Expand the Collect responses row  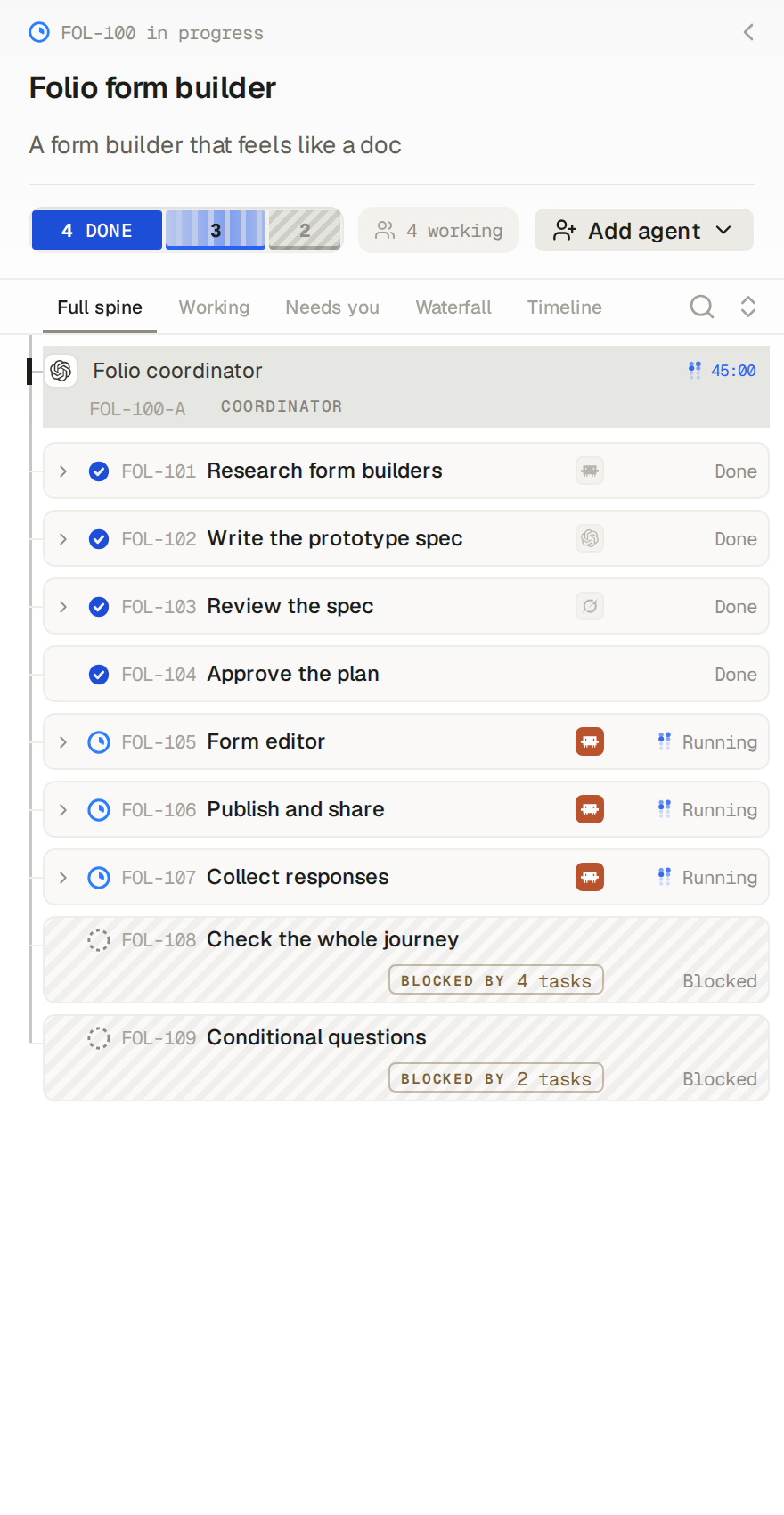(x=63, y=878)
